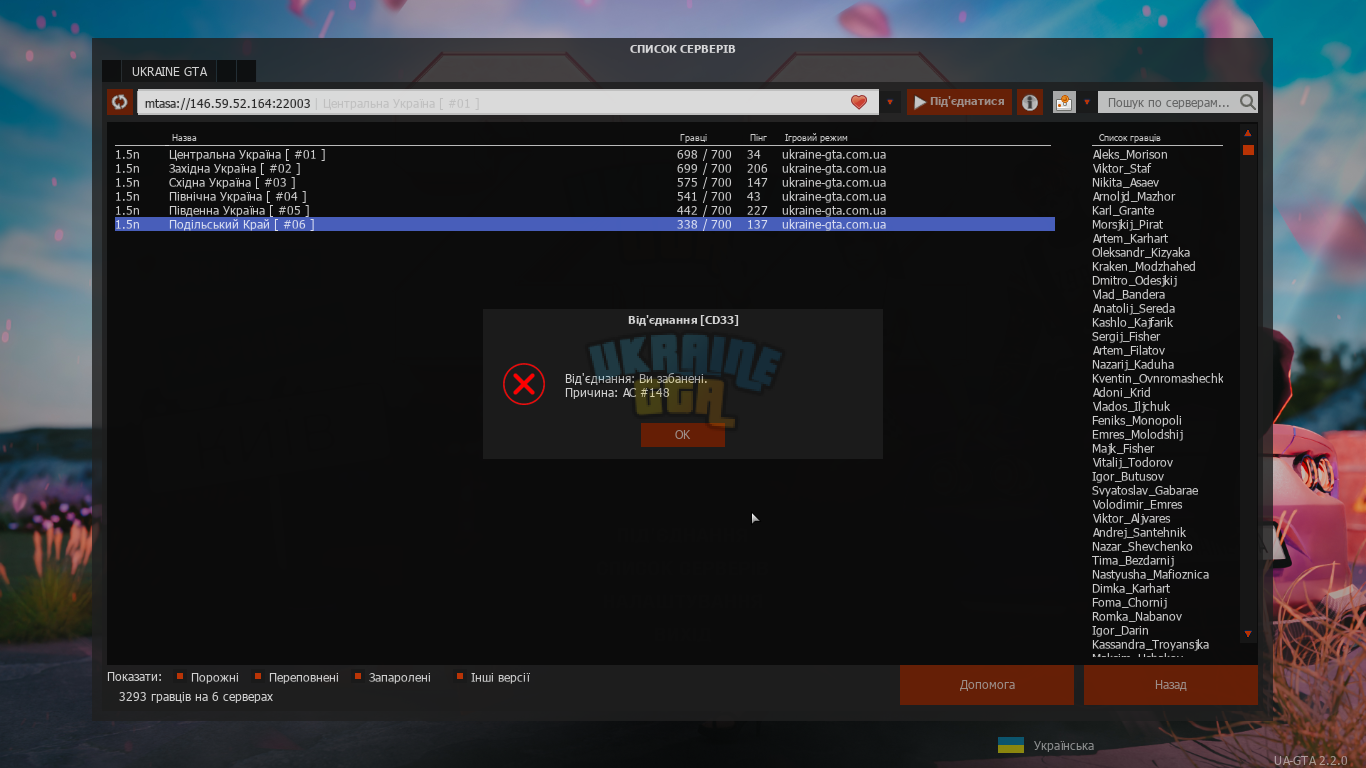The width and height of the screenshot is (1366, 768).
Task: Click the 338 / 700 player count cell
Action: [704, 224]
